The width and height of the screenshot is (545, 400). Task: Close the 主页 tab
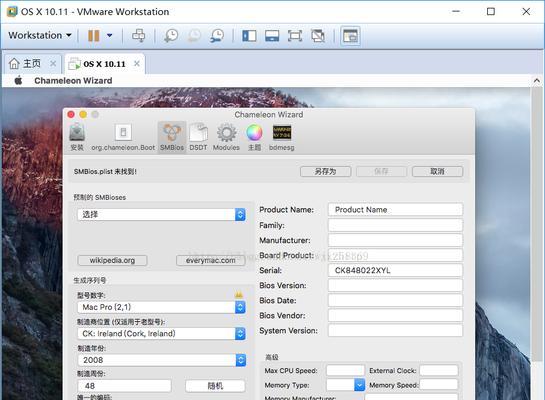point(53,64)
